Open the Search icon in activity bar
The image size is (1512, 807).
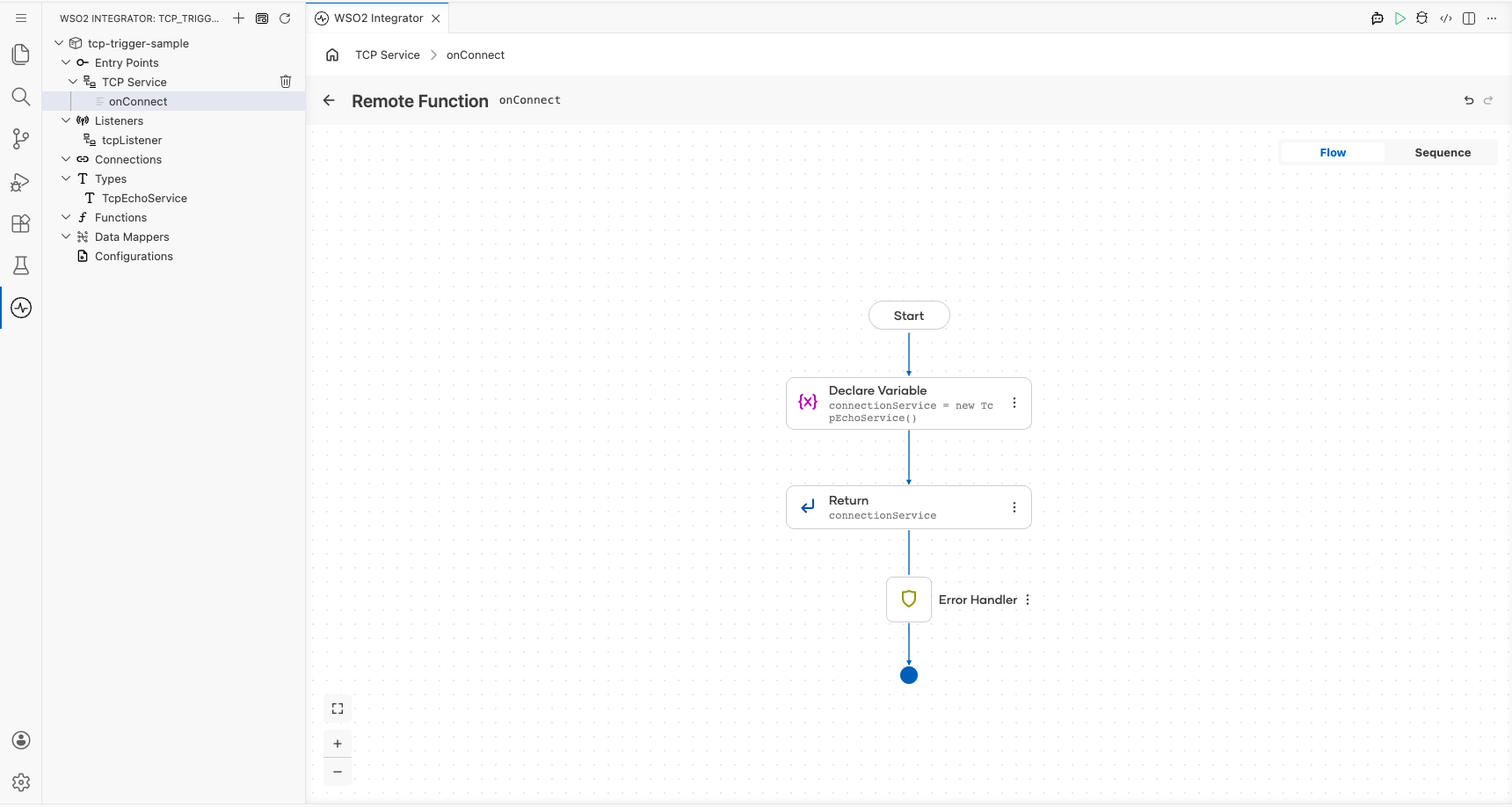tap(21, 97)
